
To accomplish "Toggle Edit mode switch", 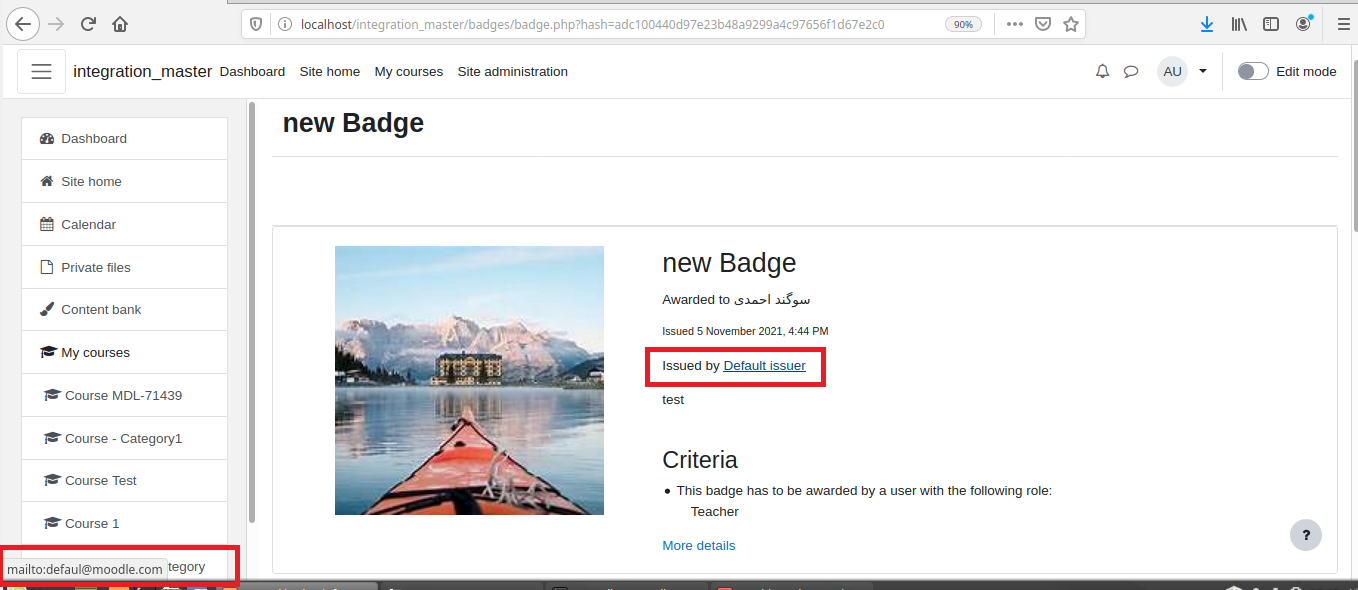I will tap(1253, 71).
